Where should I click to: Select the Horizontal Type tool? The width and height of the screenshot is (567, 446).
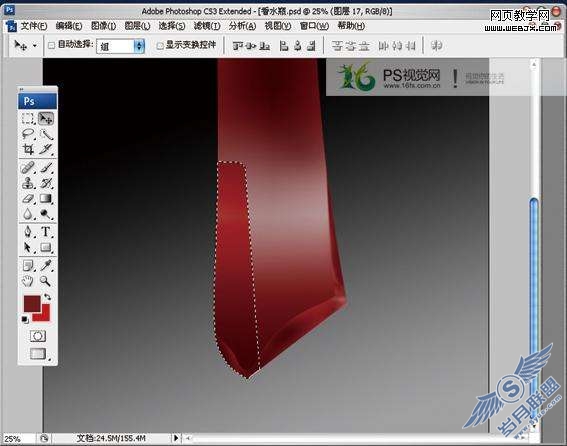click(46, 232)
